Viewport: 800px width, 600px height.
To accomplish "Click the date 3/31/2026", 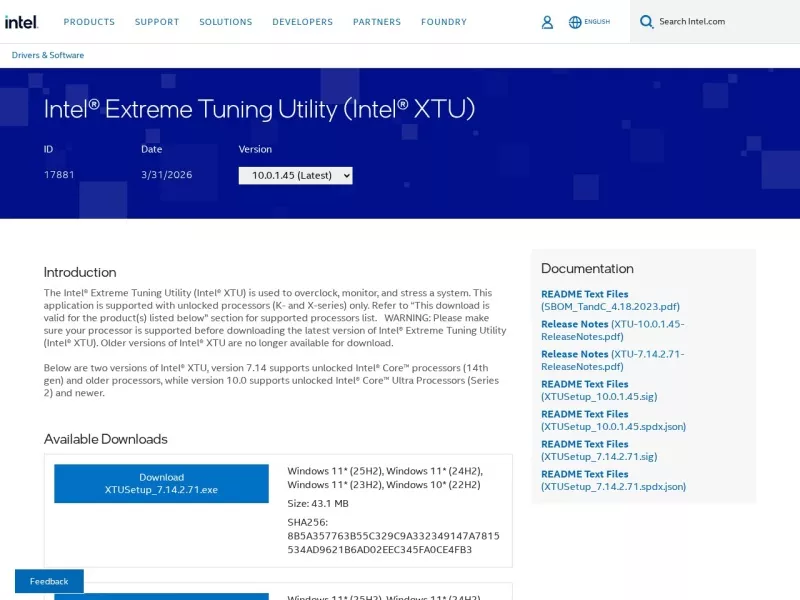I will (x=167, y=174).
